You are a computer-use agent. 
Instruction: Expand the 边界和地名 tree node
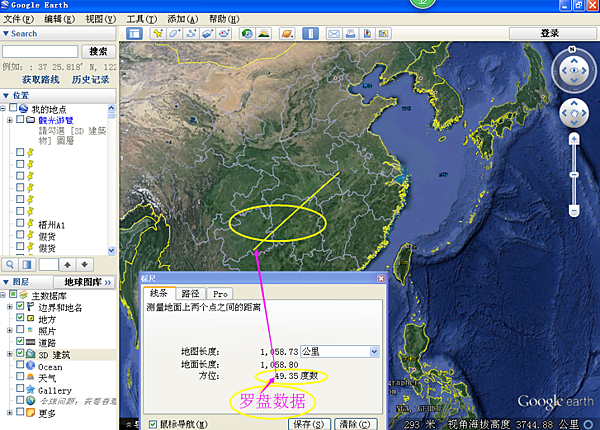pyautogui.click(x=10, y=306)
